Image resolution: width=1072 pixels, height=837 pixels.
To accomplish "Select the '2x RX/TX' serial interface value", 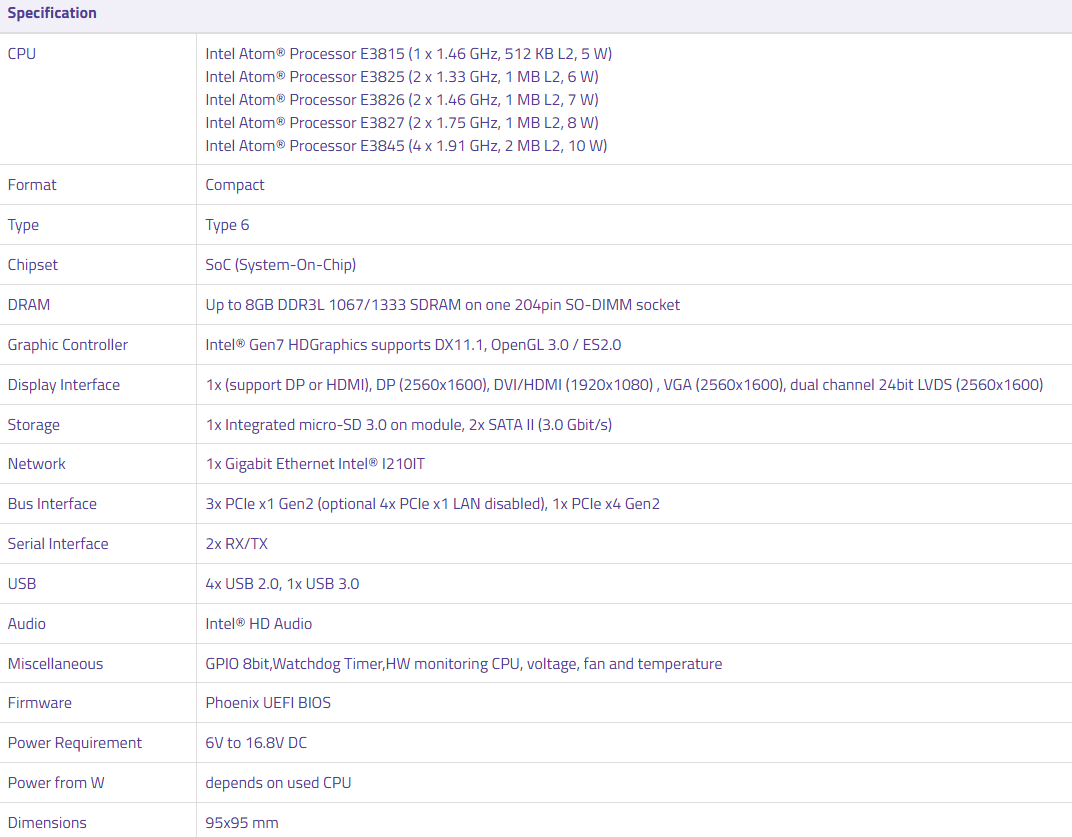I will (x=237, y=544).
